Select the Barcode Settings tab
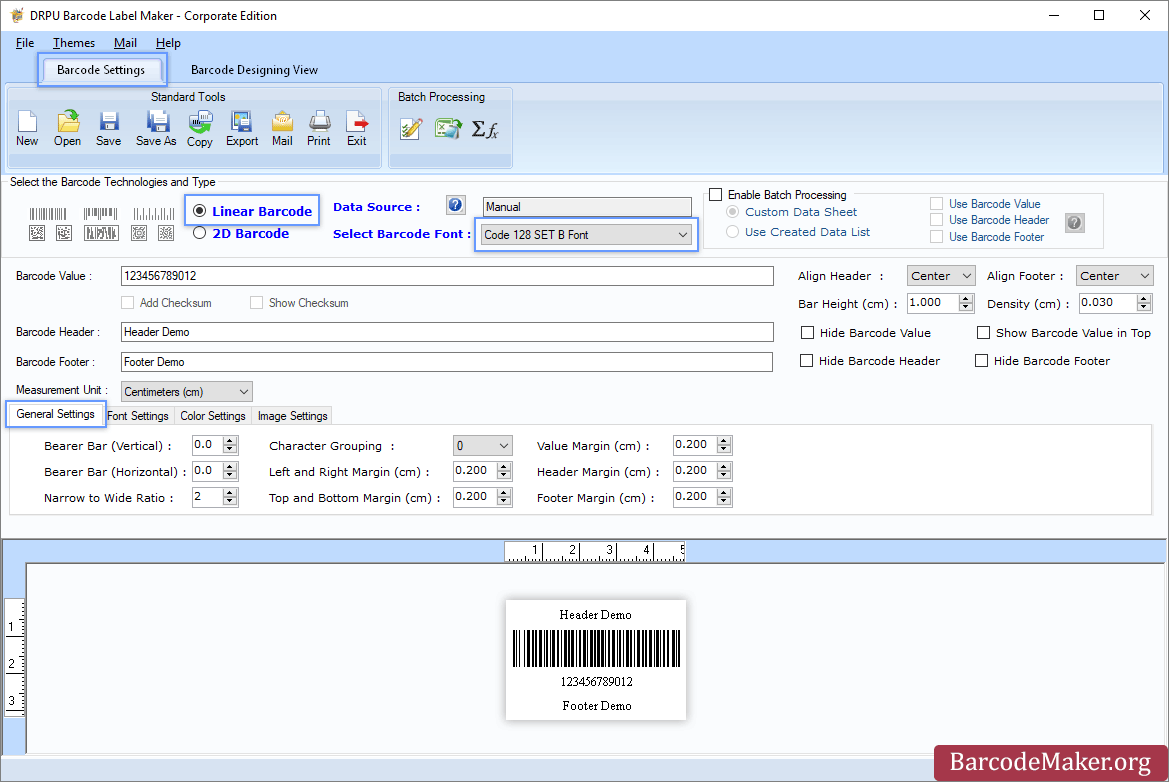1169x782 pixels. tap(101, 70)
